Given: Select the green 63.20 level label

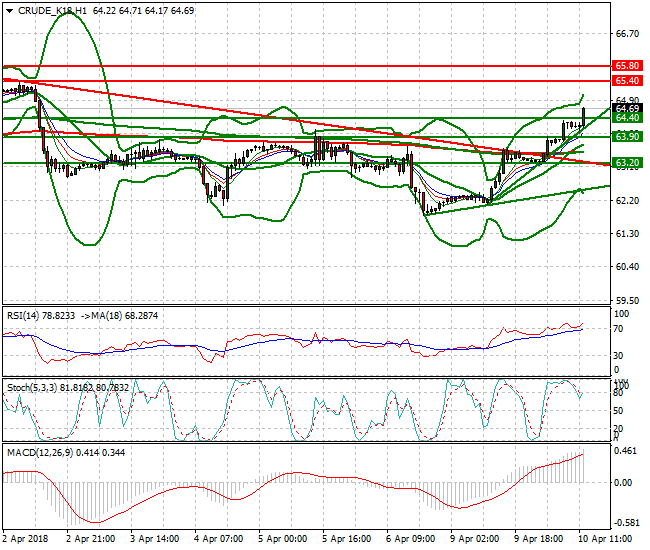Looking at the screenshot, I should tap(627, 162).
